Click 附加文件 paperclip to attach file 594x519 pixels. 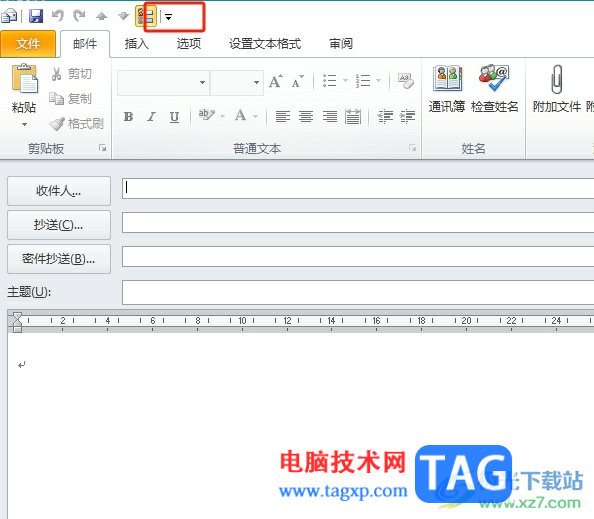pyautogui.click(x=556, y=89)
